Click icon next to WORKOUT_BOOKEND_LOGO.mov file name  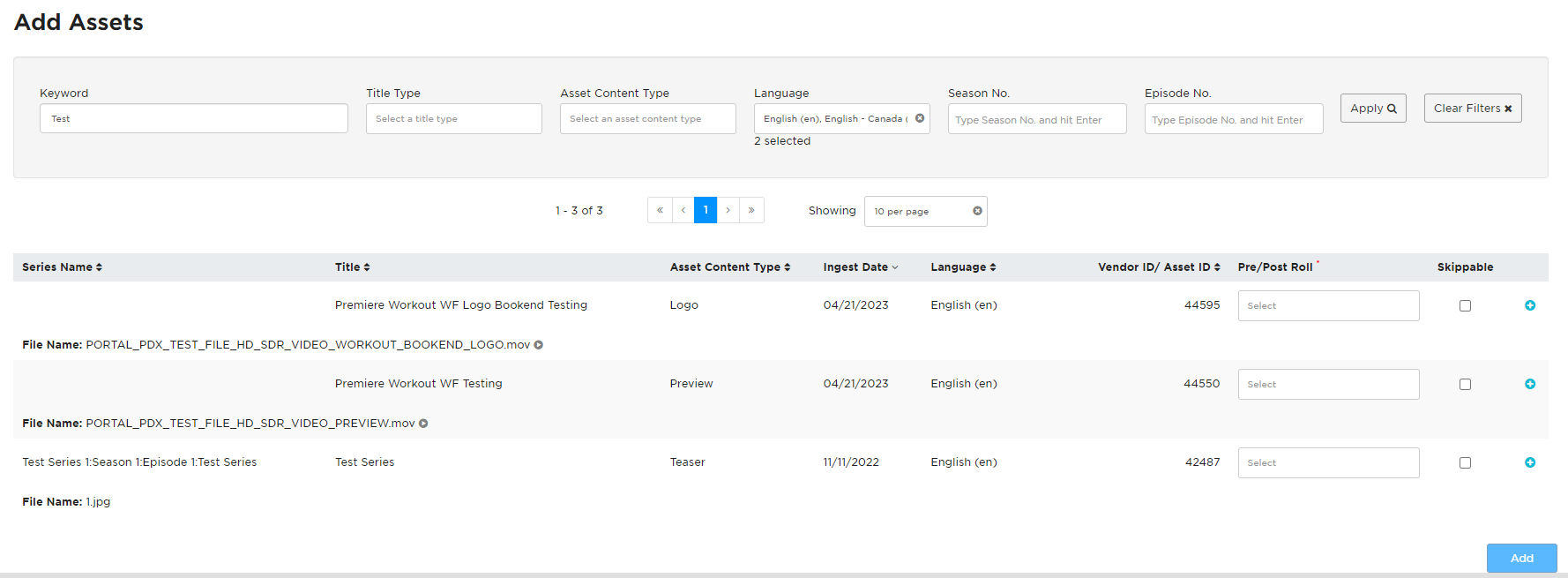[538, 345]
